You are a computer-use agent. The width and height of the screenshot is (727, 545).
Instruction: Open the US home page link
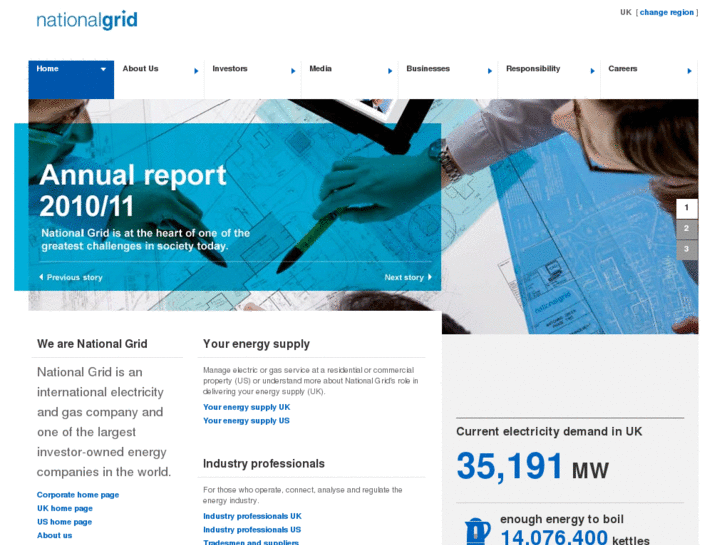coord(64,522)
